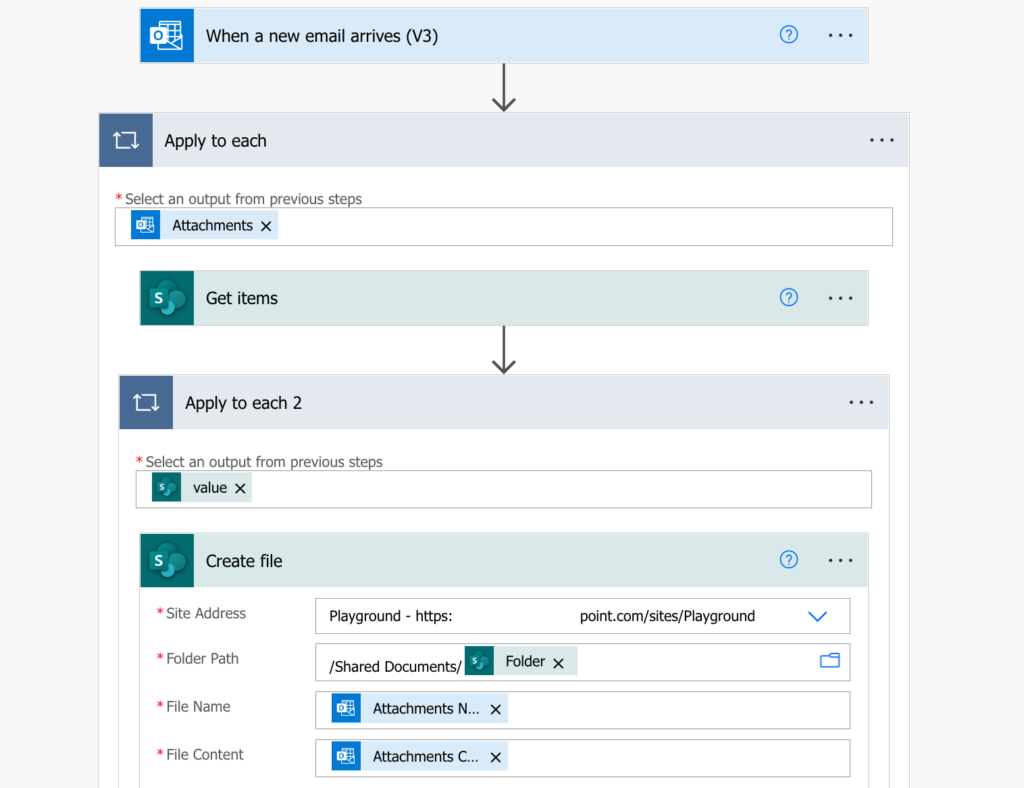1024x788 pixels.
Task: Remove the Attachments Name token from File Name
Action: [496, 710]
